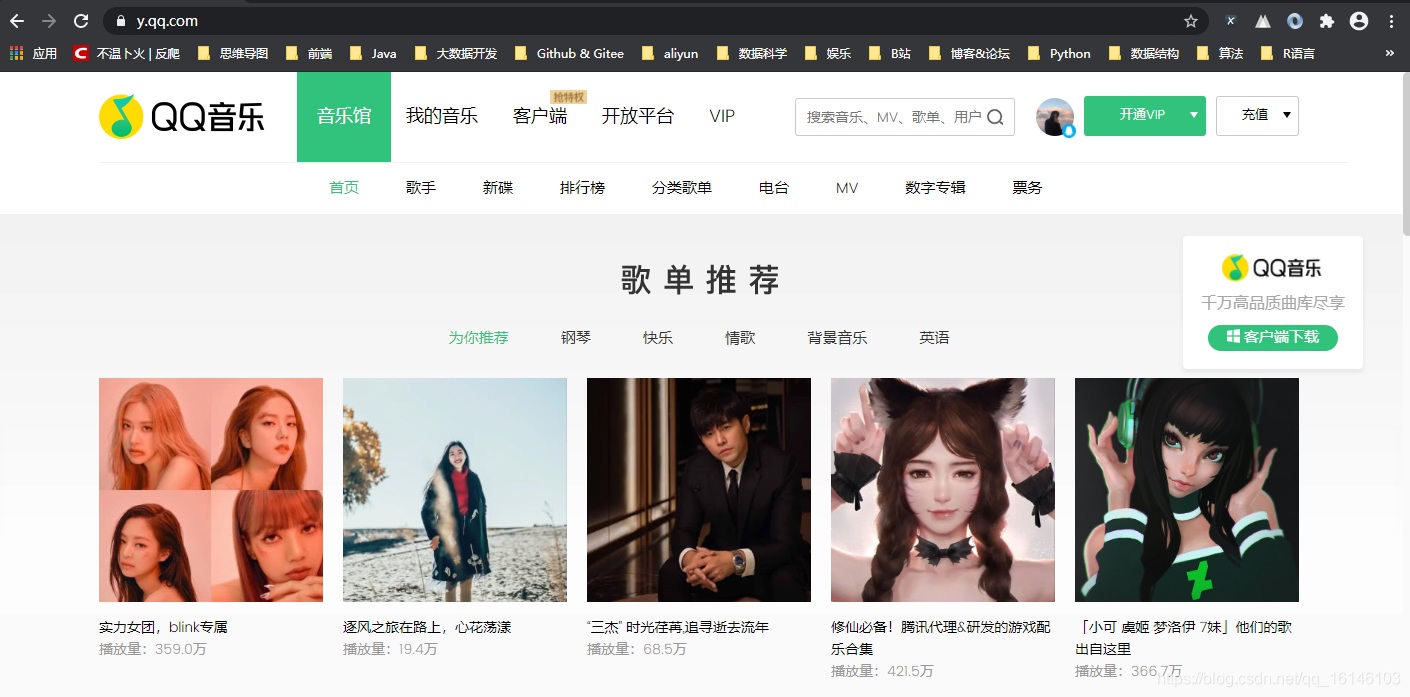Click the browser forward arrow
This screenshot has width=1410, height=697.
pos(49,21)
